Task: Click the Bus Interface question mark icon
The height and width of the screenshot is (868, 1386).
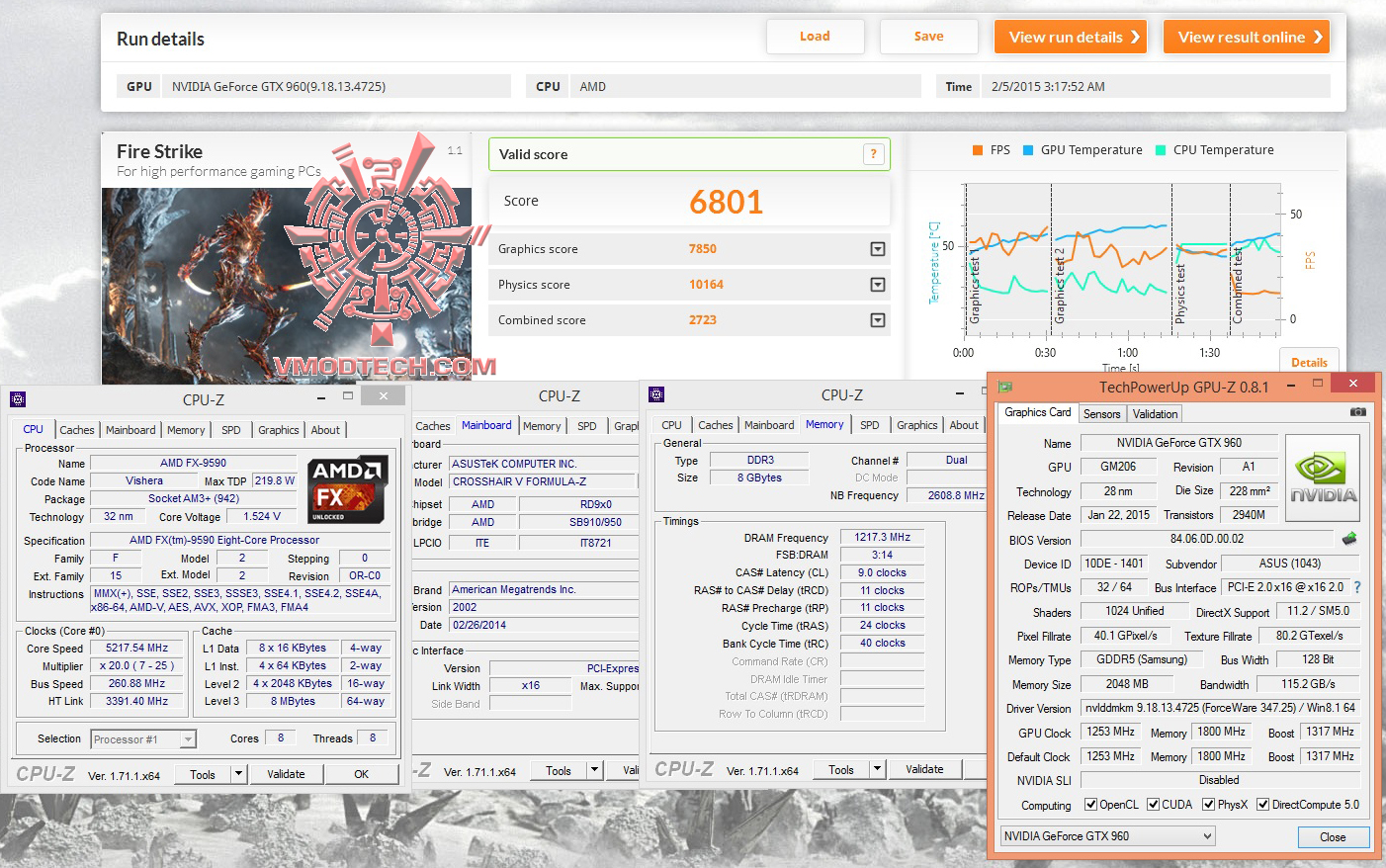Action: click(1357, 587)
